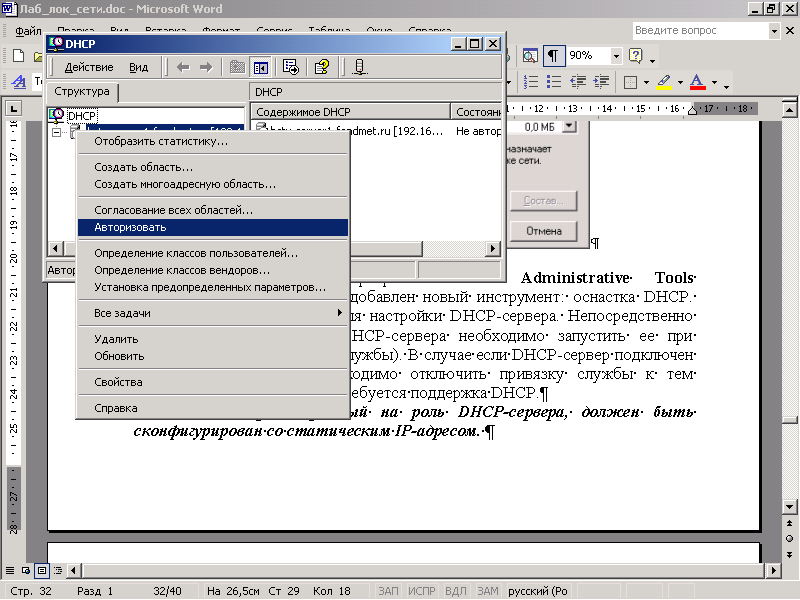Click Select Browse Object circle button
This screenshot has width=800, height=600.
(789, 539)
